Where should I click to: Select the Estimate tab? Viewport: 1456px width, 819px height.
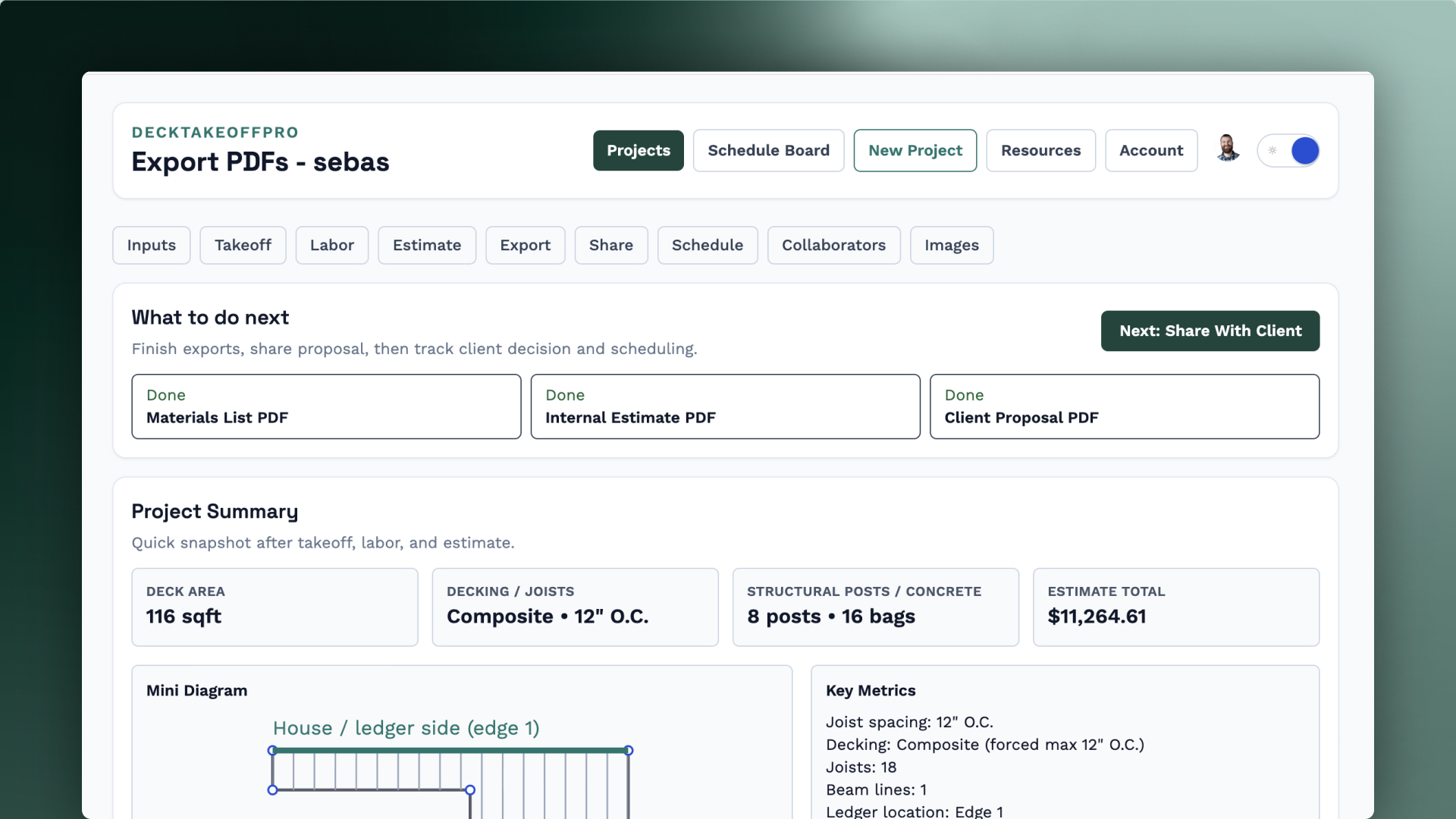click(426, 245)
